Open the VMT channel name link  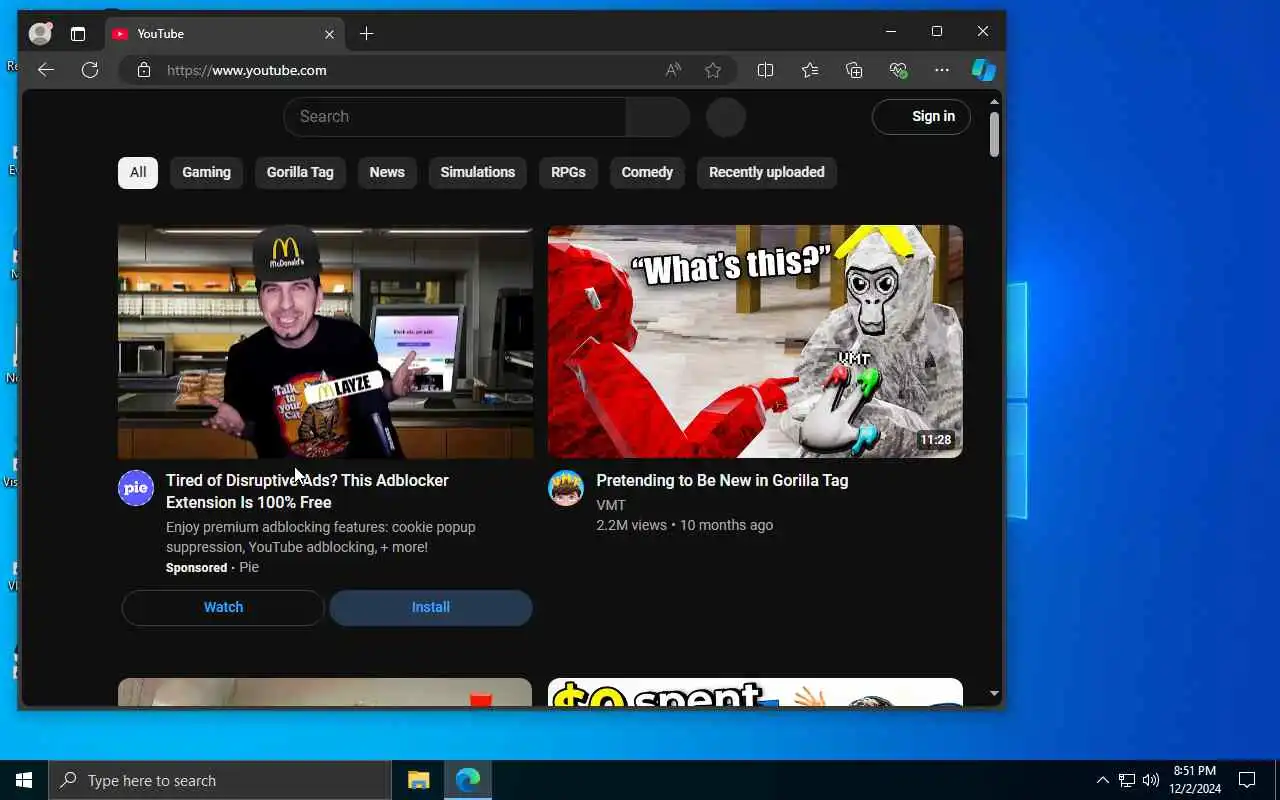tap(611, 505)
